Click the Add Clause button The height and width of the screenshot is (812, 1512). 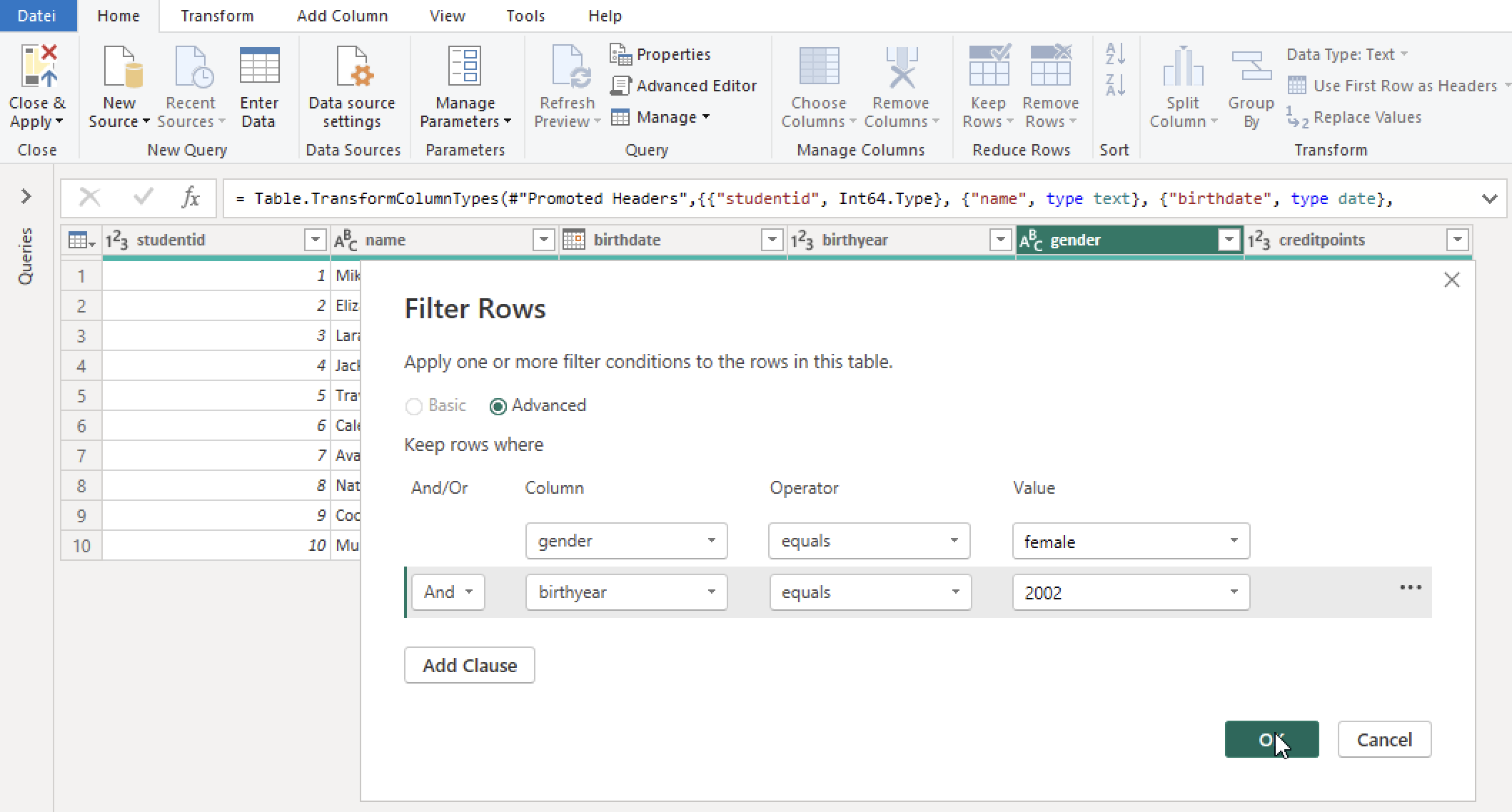469,664
